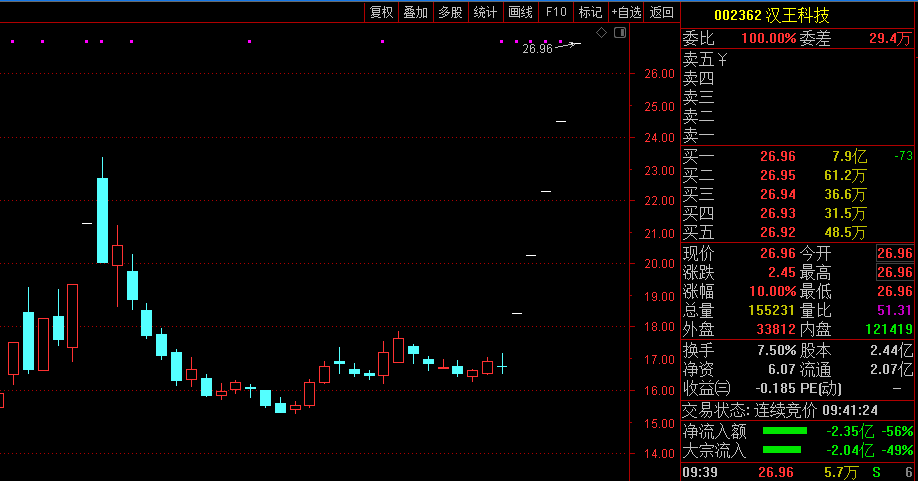This screenshot has width=918, height=481.
Task: Click the 标记 mark button
Action: pos(590,12)
